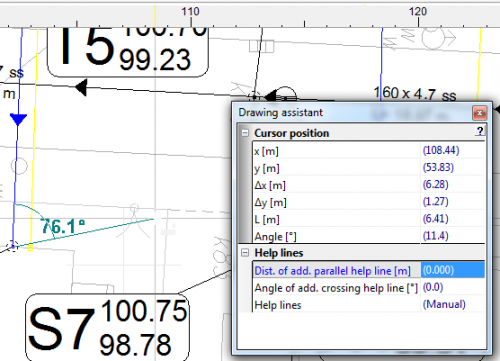Click the 'Angle [°]' property label
This screenshot has height=361, width=500.
[275, 237]
